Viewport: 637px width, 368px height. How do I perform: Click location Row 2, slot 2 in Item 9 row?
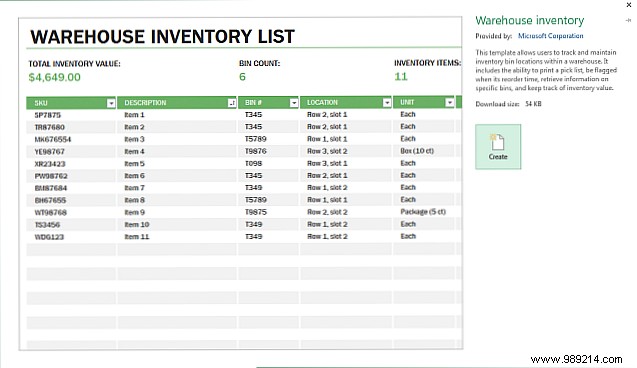click(327, 212)
